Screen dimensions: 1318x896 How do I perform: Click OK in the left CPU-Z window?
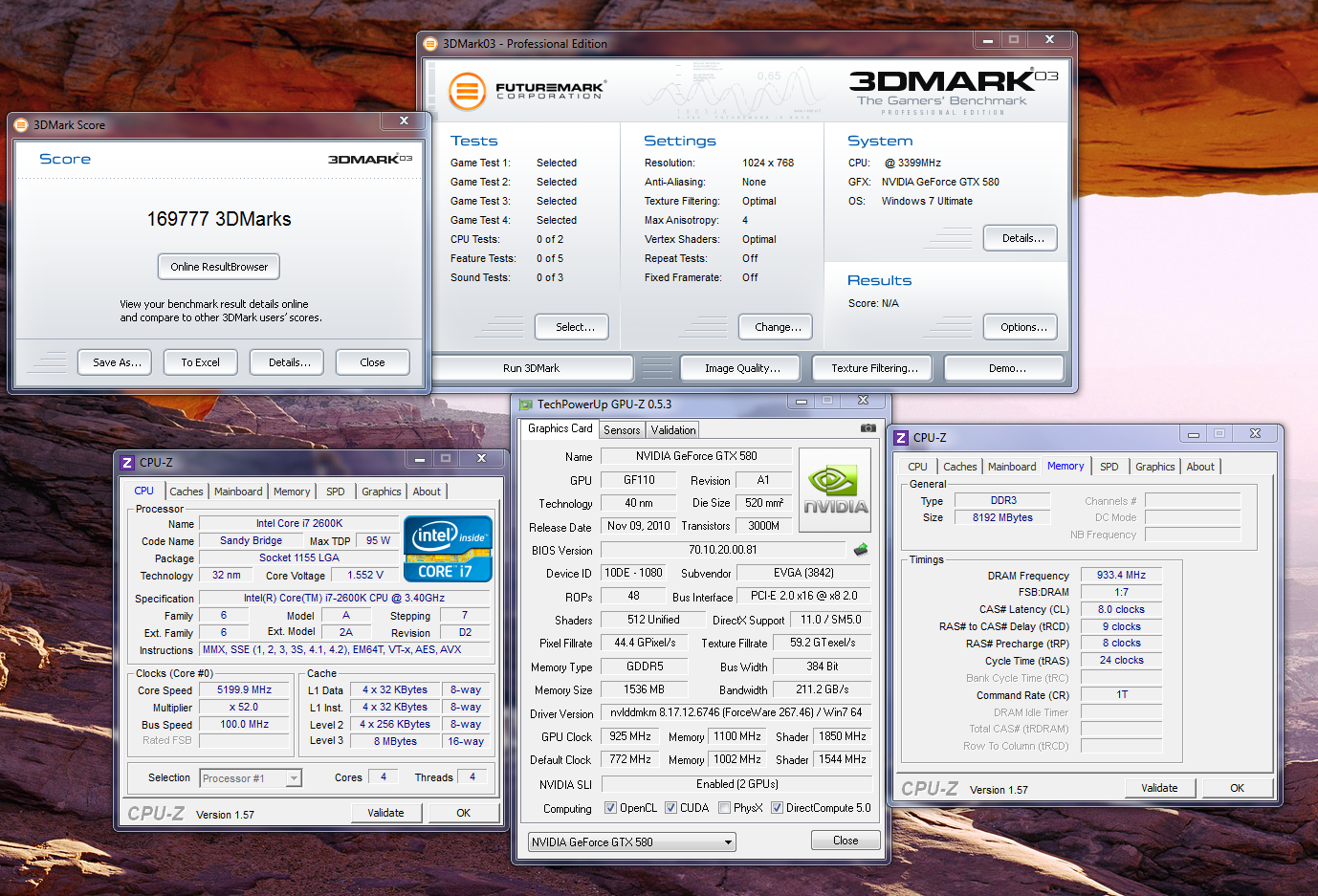463,813
